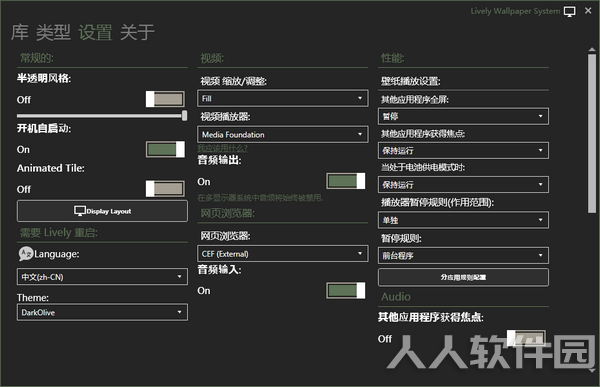Click the 壁纸播放设置: label
The width and height of the screenshot is (600, 387).
pyautogui.click(x=410, y=81)
